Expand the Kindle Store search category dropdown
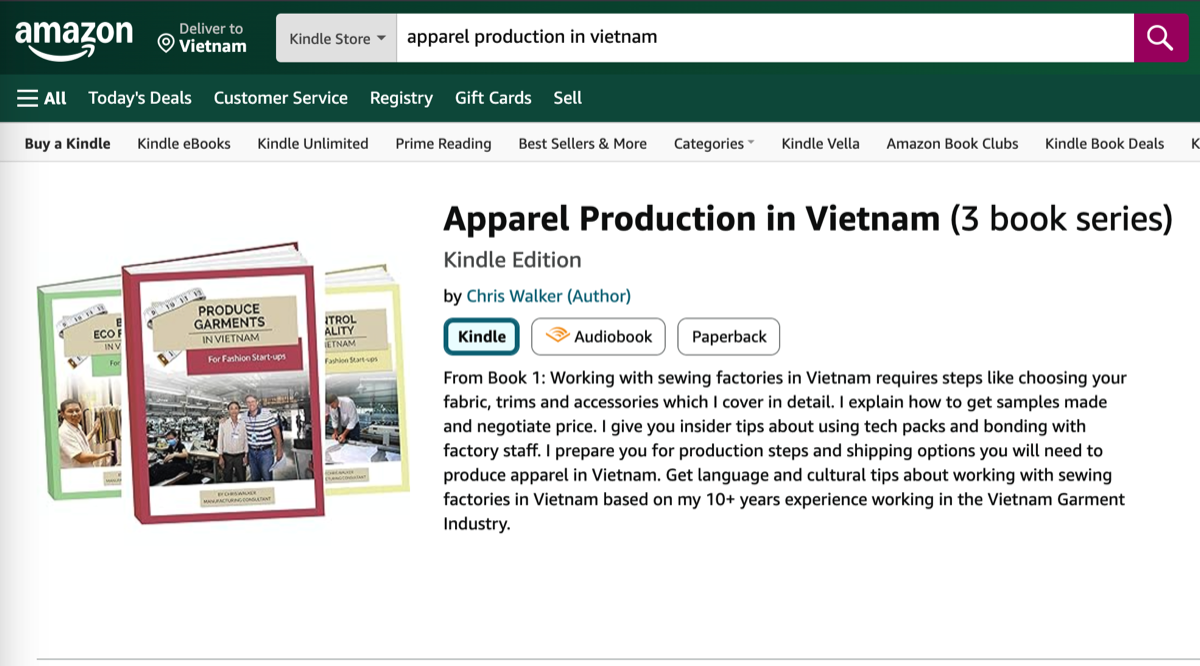Screen dimensions: 1200x666 [336, 38]
